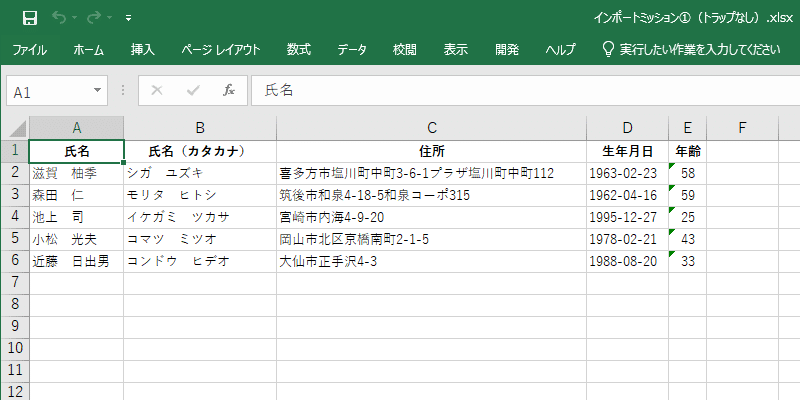
Task: Click the 住所 header cell
Action: point(432,151)
